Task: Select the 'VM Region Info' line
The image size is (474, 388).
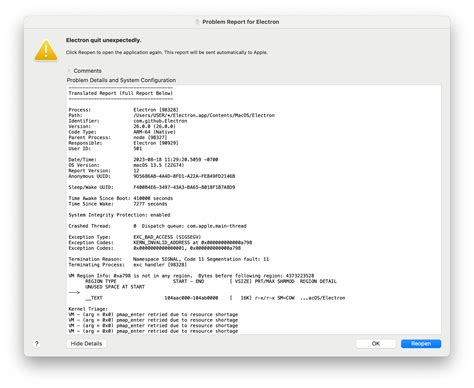Action: 191,276
